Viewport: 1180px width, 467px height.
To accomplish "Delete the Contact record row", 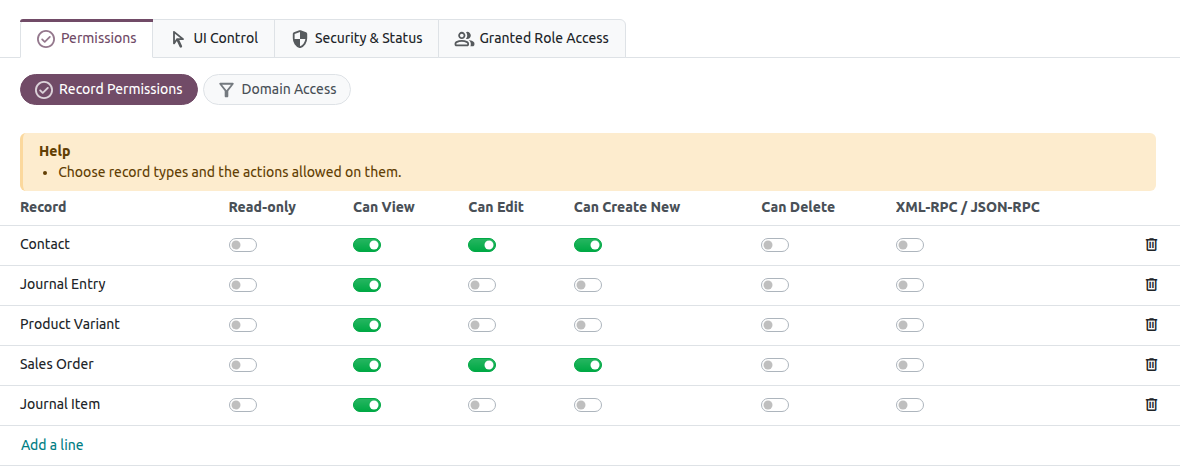I will [x=1151, y=245].
